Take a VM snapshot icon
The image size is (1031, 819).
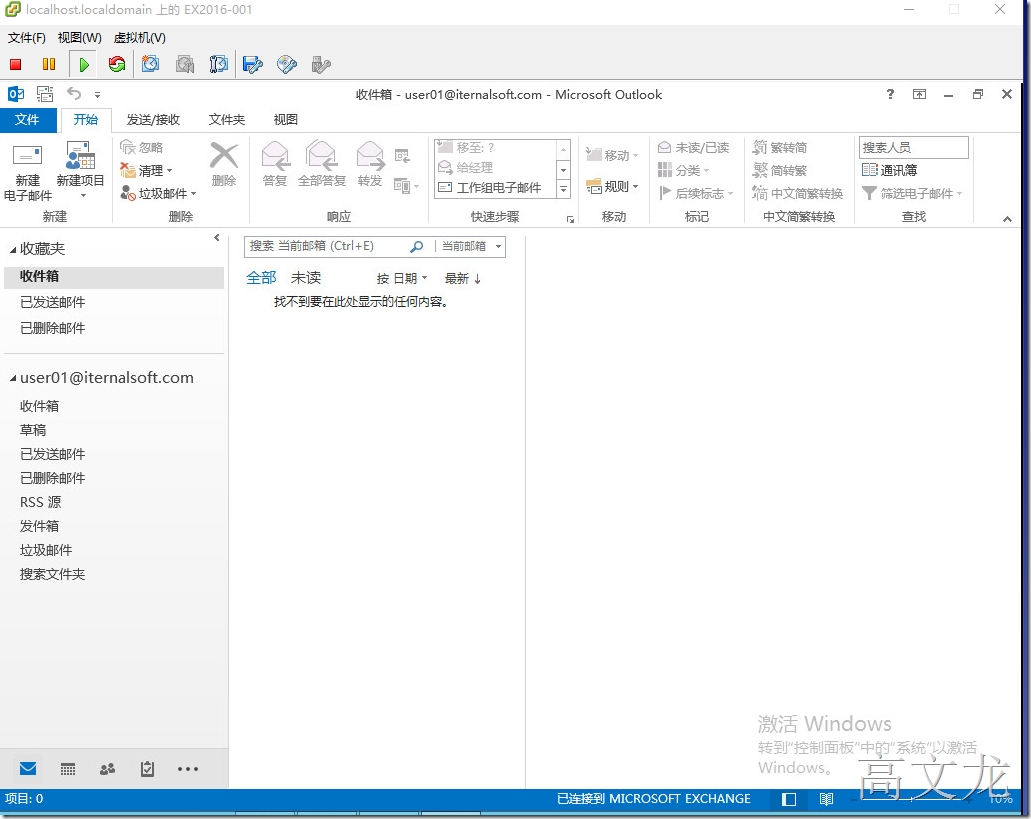[151, 64]
